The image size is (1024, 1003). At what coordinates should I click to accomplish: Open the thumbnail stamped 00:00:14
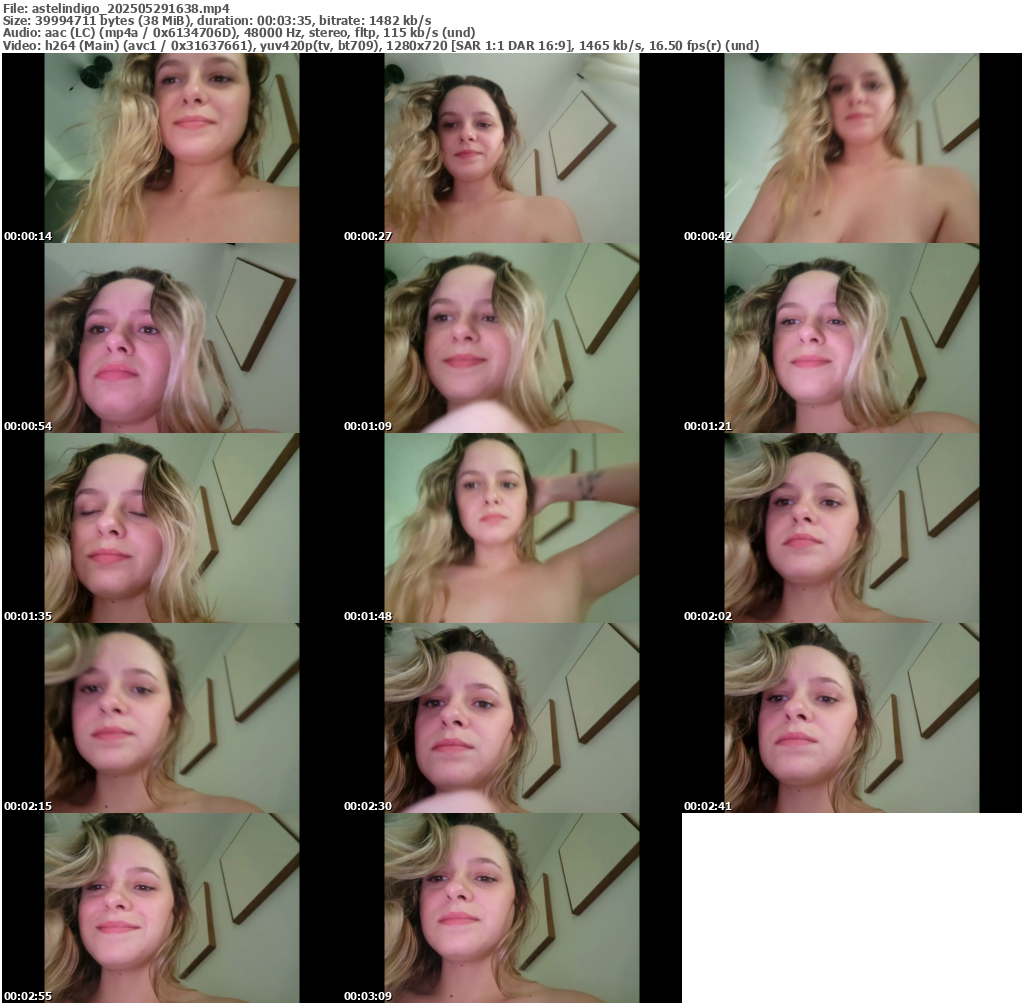point(172,148)
